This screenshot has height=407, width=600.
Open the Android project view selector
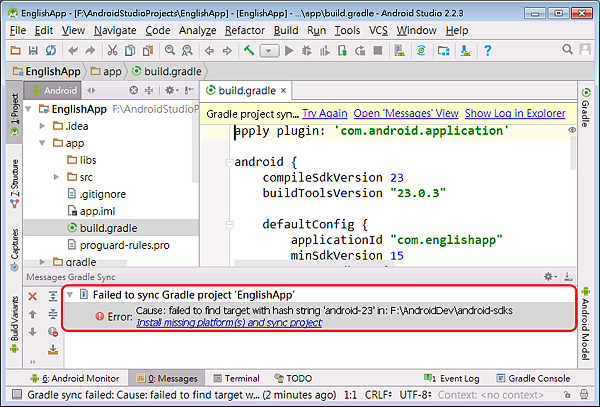tap(53, 90)
